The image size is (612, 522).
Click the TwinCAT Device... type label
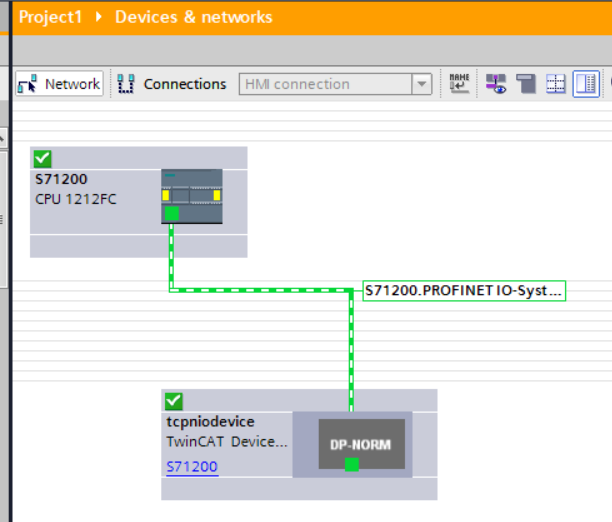click(x=227, y=442)
